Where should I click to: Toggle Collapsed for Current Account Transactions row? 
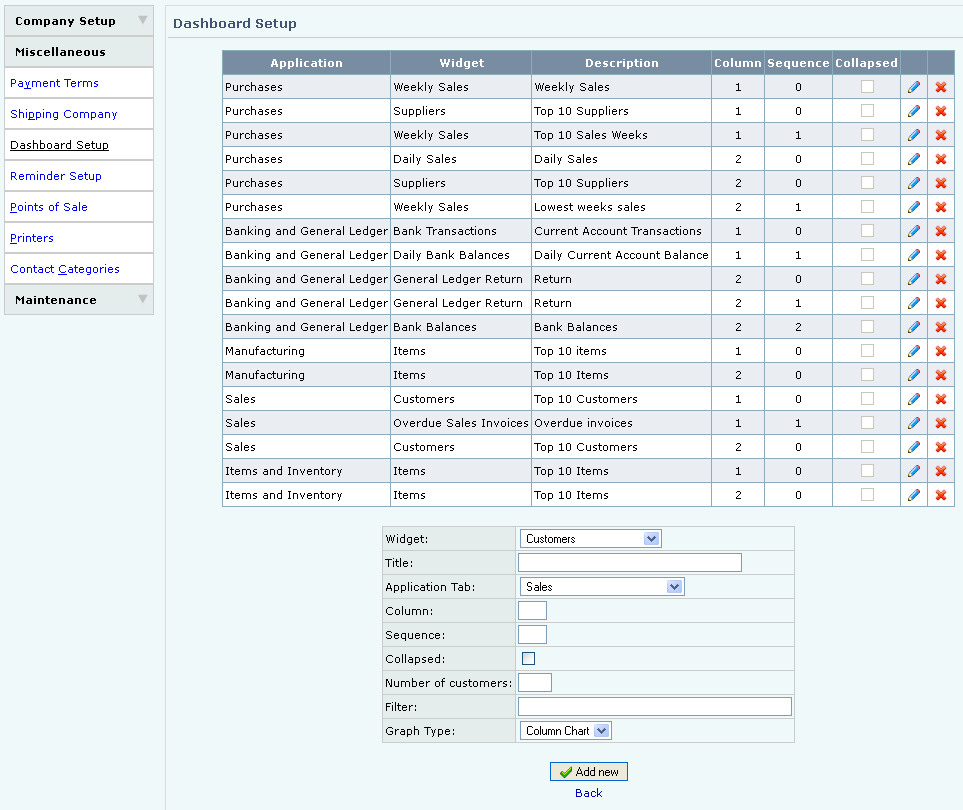tap(867, 230)
